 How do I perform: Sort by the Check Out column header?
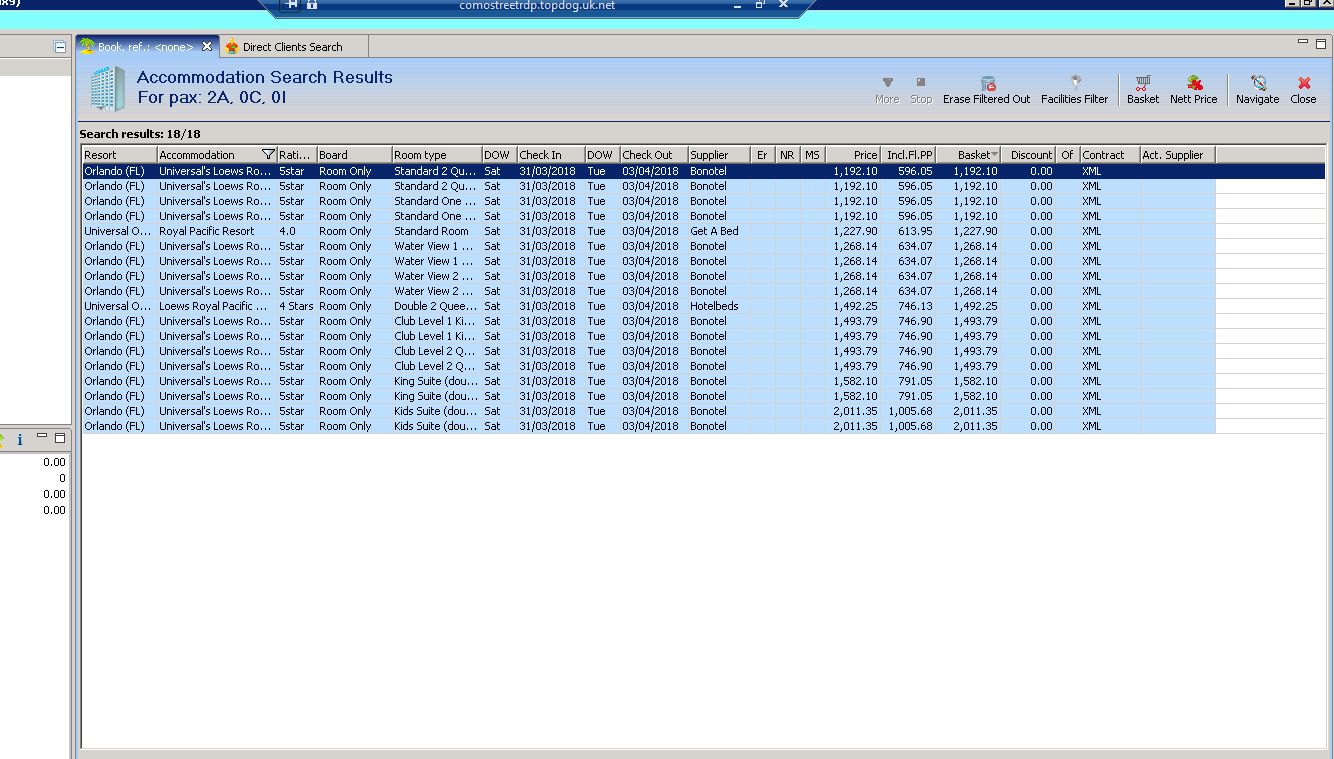[654, 155]
